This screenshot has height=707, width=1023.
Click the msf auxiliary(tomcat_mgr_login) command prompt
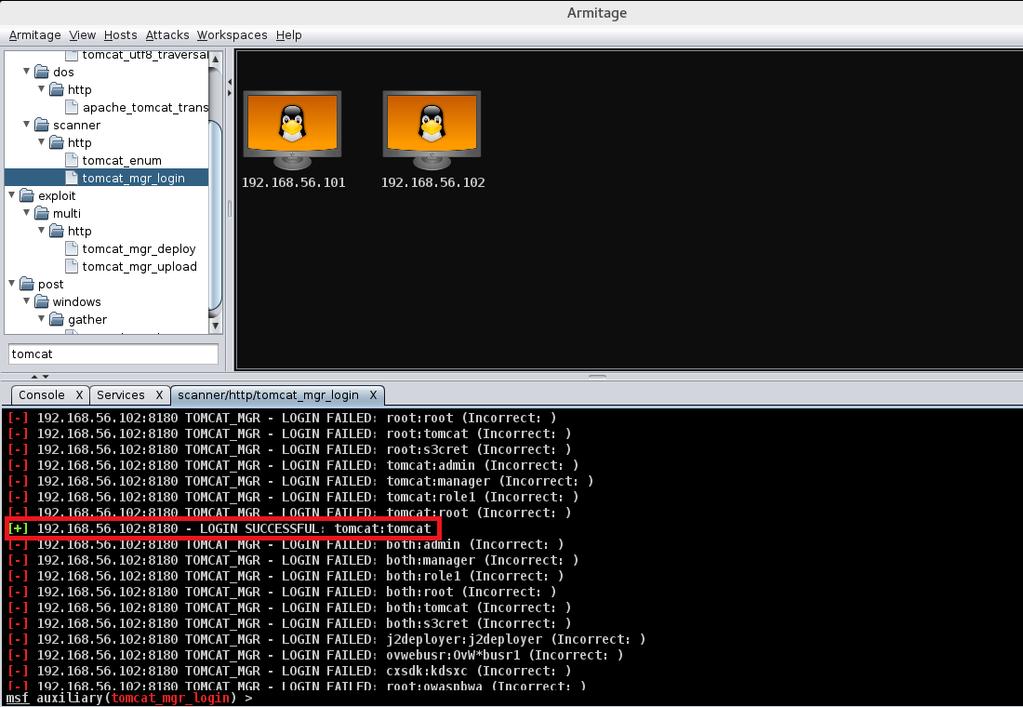click(x=129, y=698)
